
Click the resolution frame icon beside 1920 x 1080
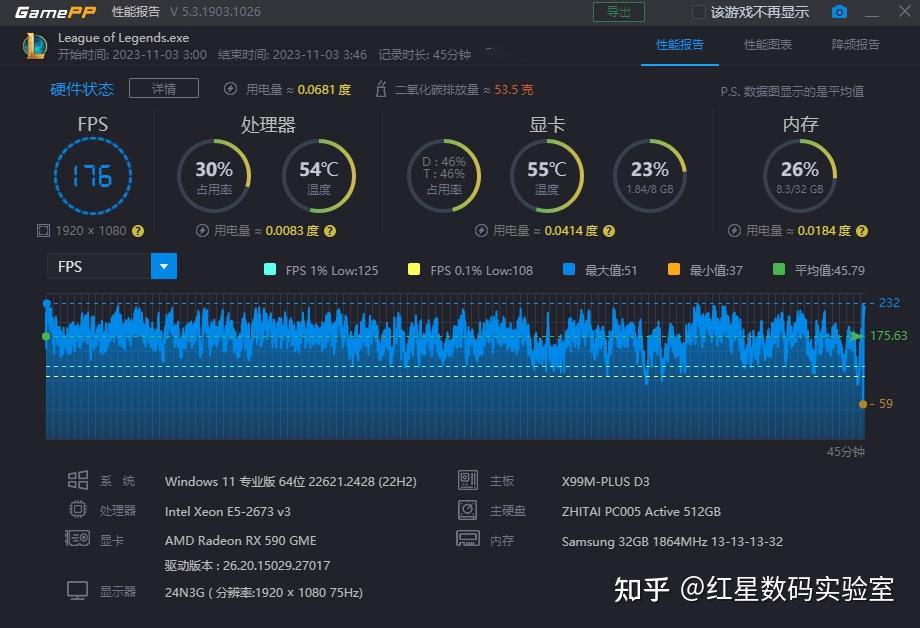(x=43, y=231)
